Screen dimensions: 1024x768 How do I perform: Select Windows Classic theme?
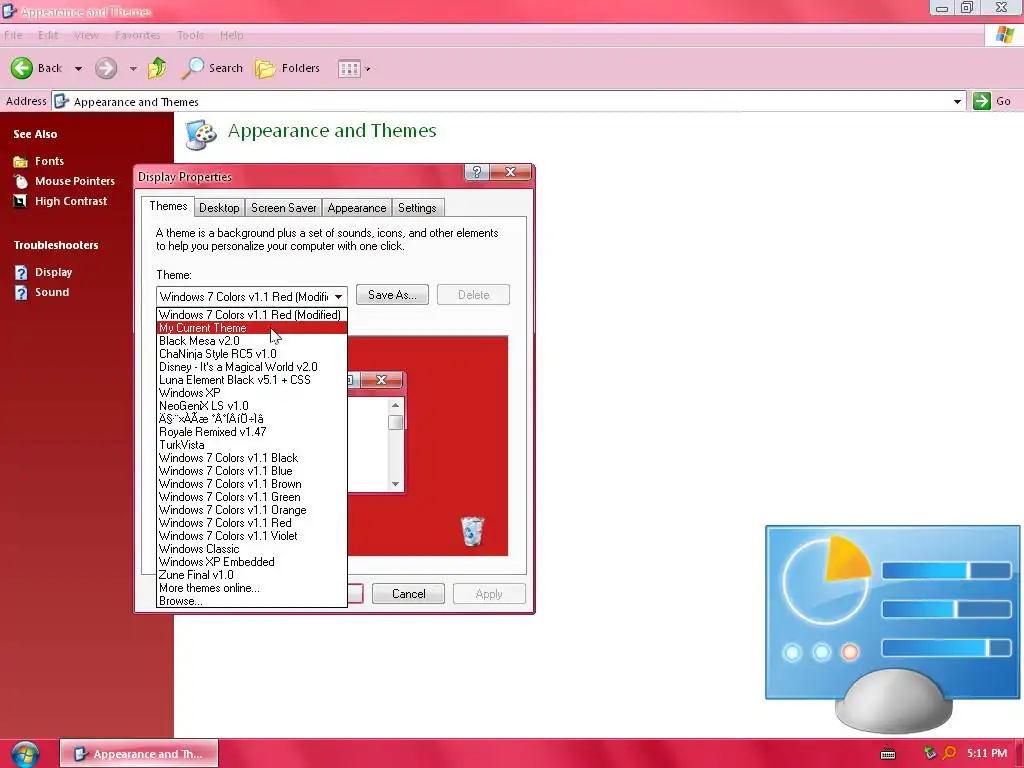click(252, 549)
